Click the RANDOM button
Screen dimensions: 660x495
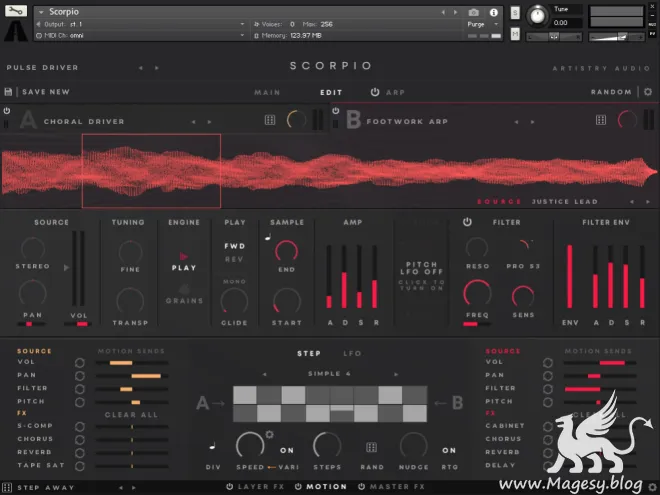[611, 92]
